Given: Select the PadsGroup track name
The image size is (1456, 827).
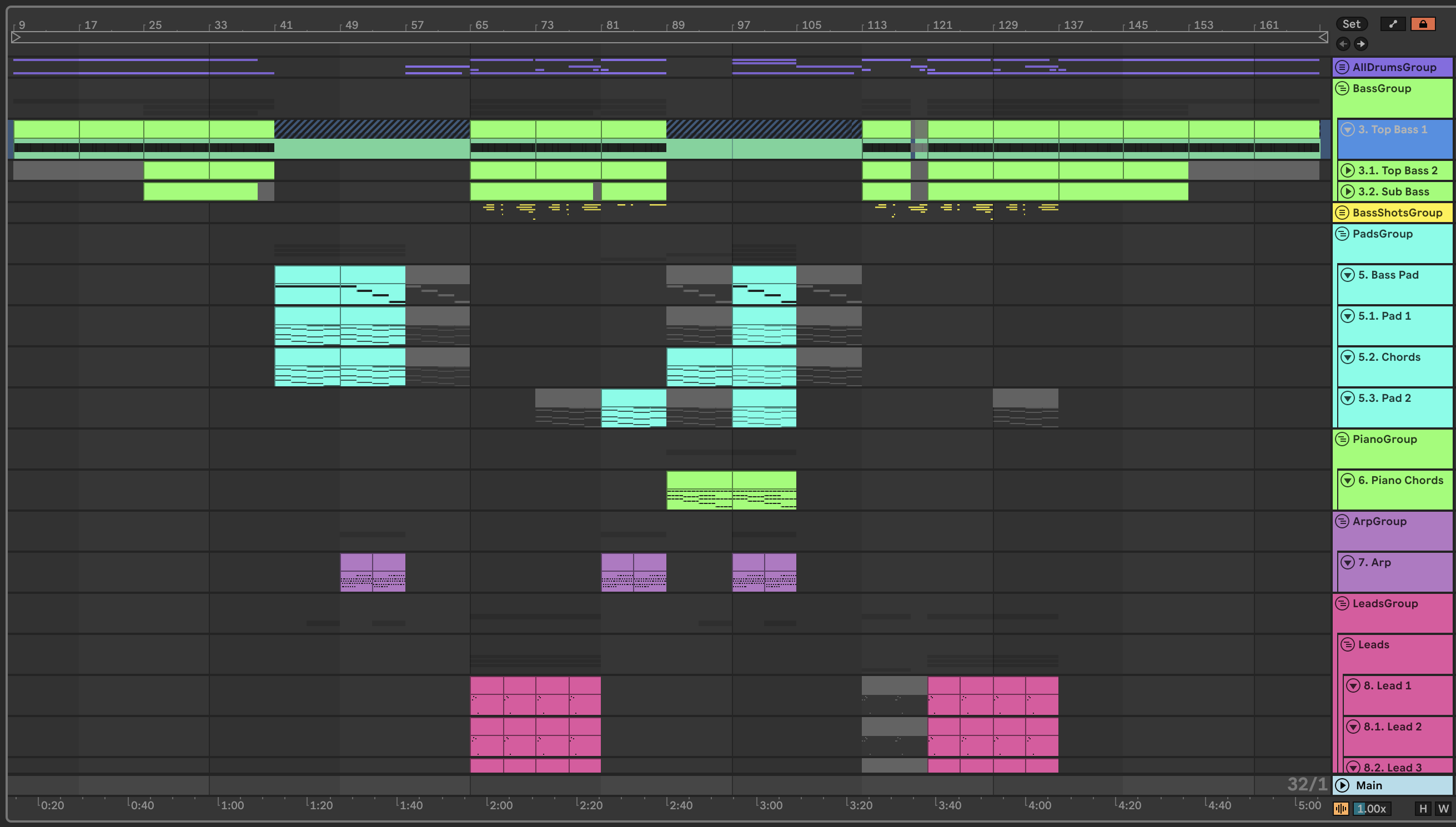Looking at the screenshot, I should (x=1382, y=234).
